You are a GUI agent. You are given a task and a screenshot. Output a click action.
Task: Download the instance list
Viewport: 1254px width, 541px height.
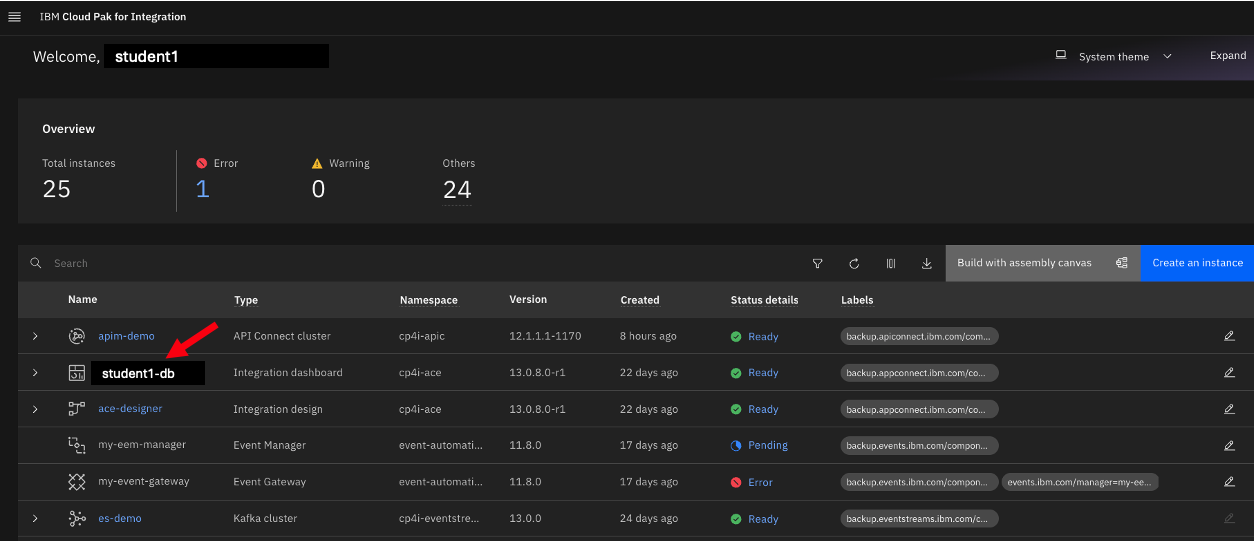tap(927, 263)
